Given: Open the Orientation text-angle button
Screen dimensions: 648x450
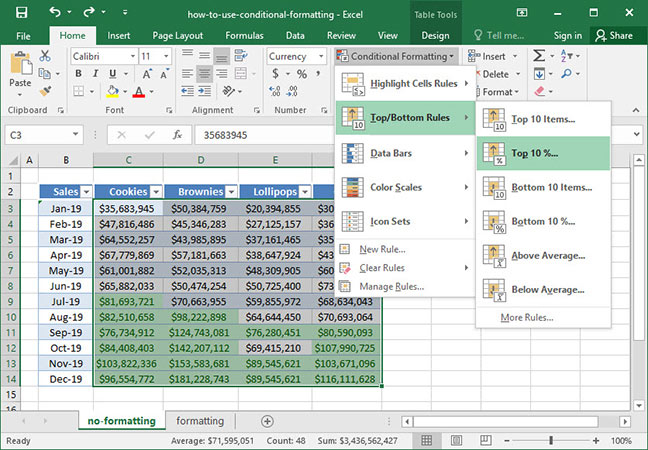Looking at the screenshot, I should coord(229,91).
